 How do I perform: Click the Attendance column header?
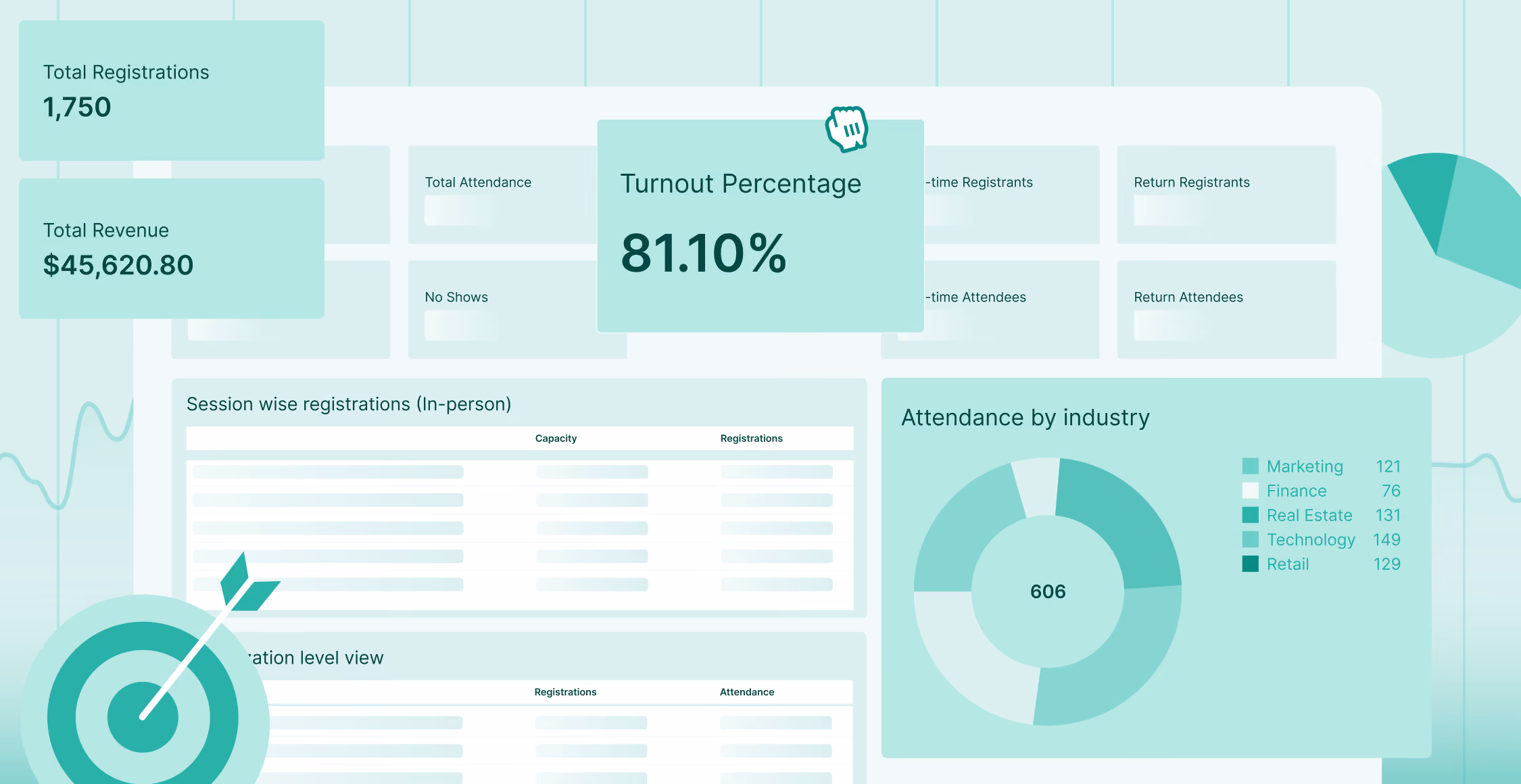click(747, 692)
